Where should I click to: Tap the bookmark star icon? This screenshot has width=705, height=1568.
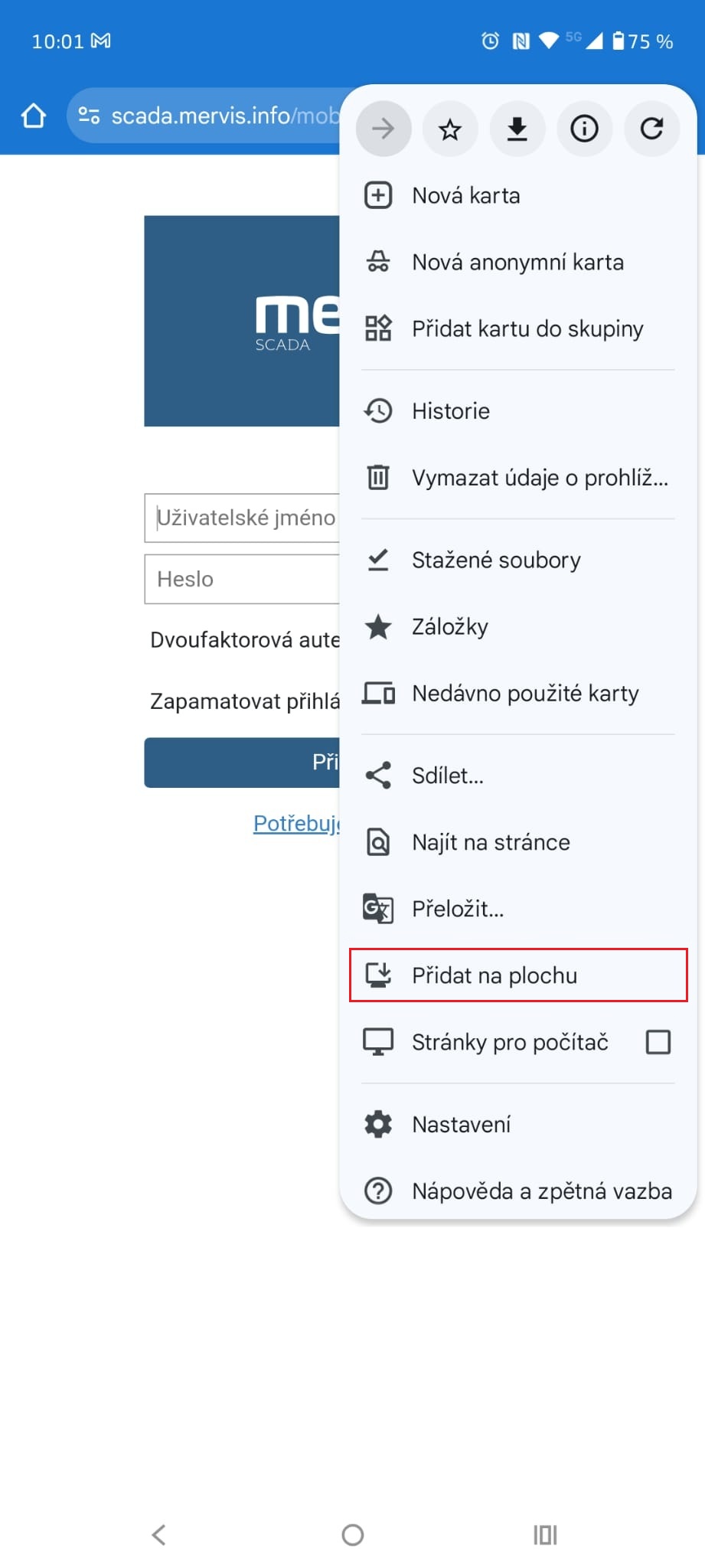pos(450,129)
